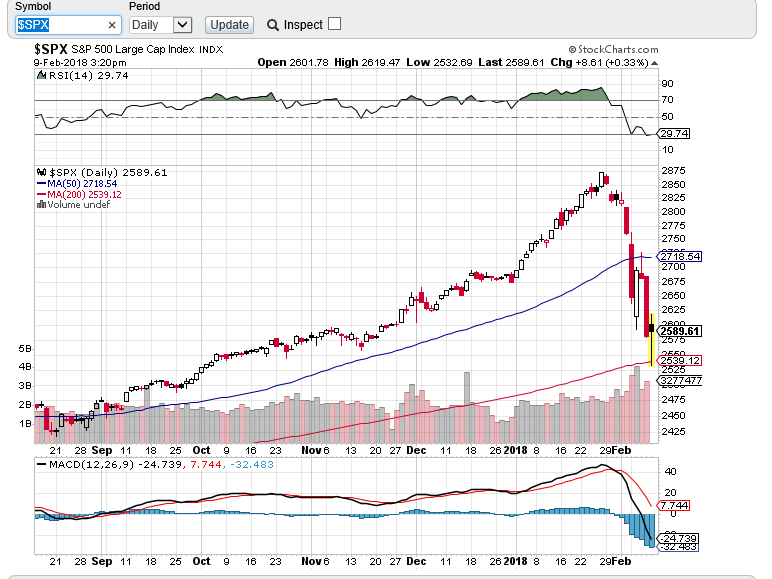The width and height of the screenshot is (772, 579).
Task: Enable the Inspect checkbox
Action: tap(334, 24)
